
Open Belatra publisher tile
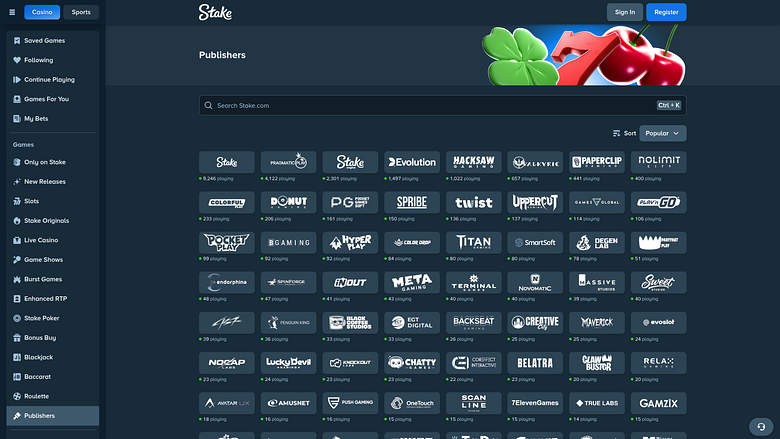(x=535, y=363)
